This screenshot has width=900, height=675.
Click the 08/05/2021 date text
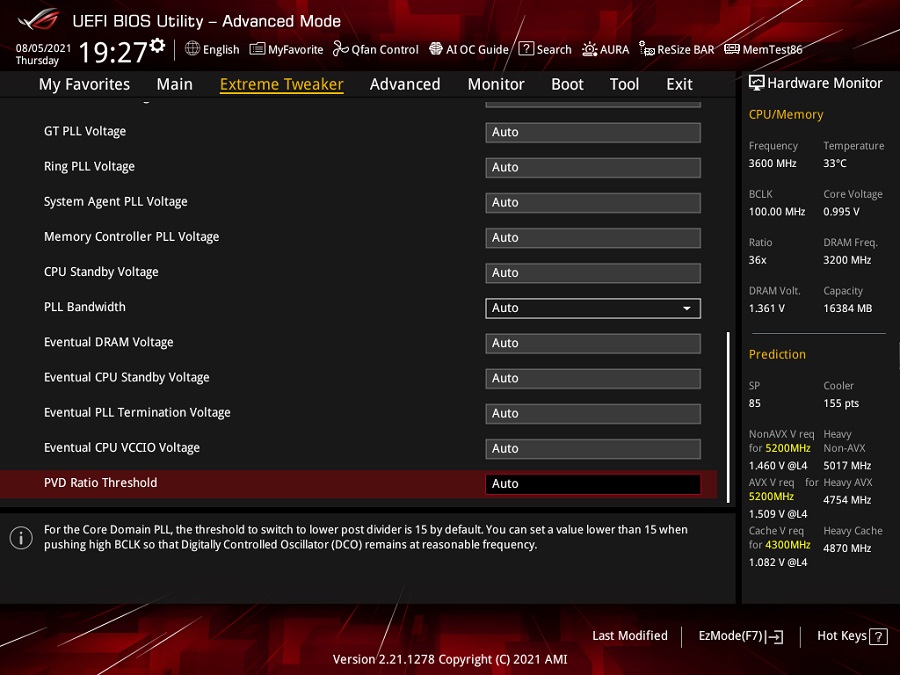(x=43, y=48)
